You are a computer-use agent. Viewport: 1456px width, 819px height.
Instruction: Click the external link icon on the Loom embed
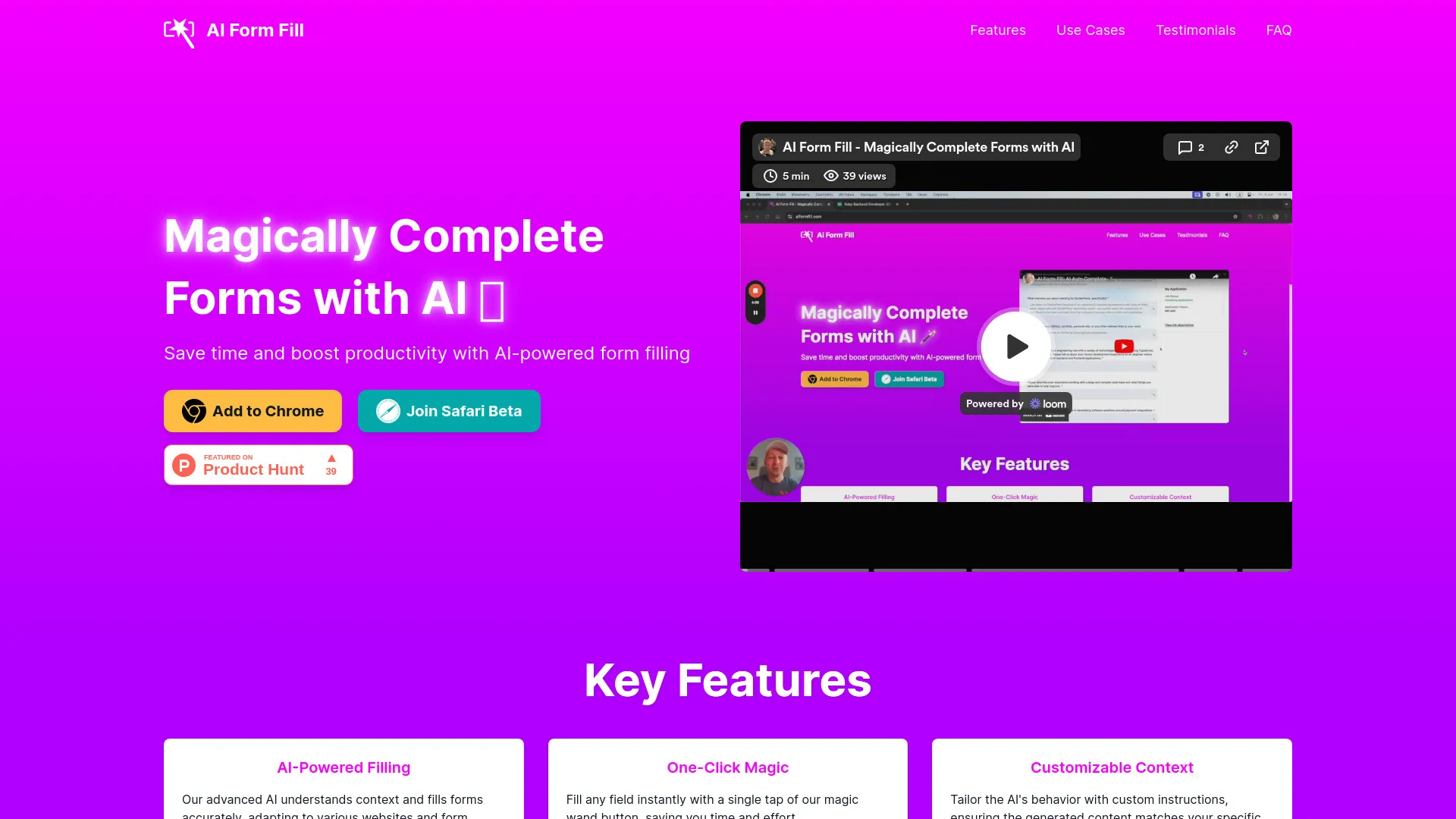[1261, 147]
